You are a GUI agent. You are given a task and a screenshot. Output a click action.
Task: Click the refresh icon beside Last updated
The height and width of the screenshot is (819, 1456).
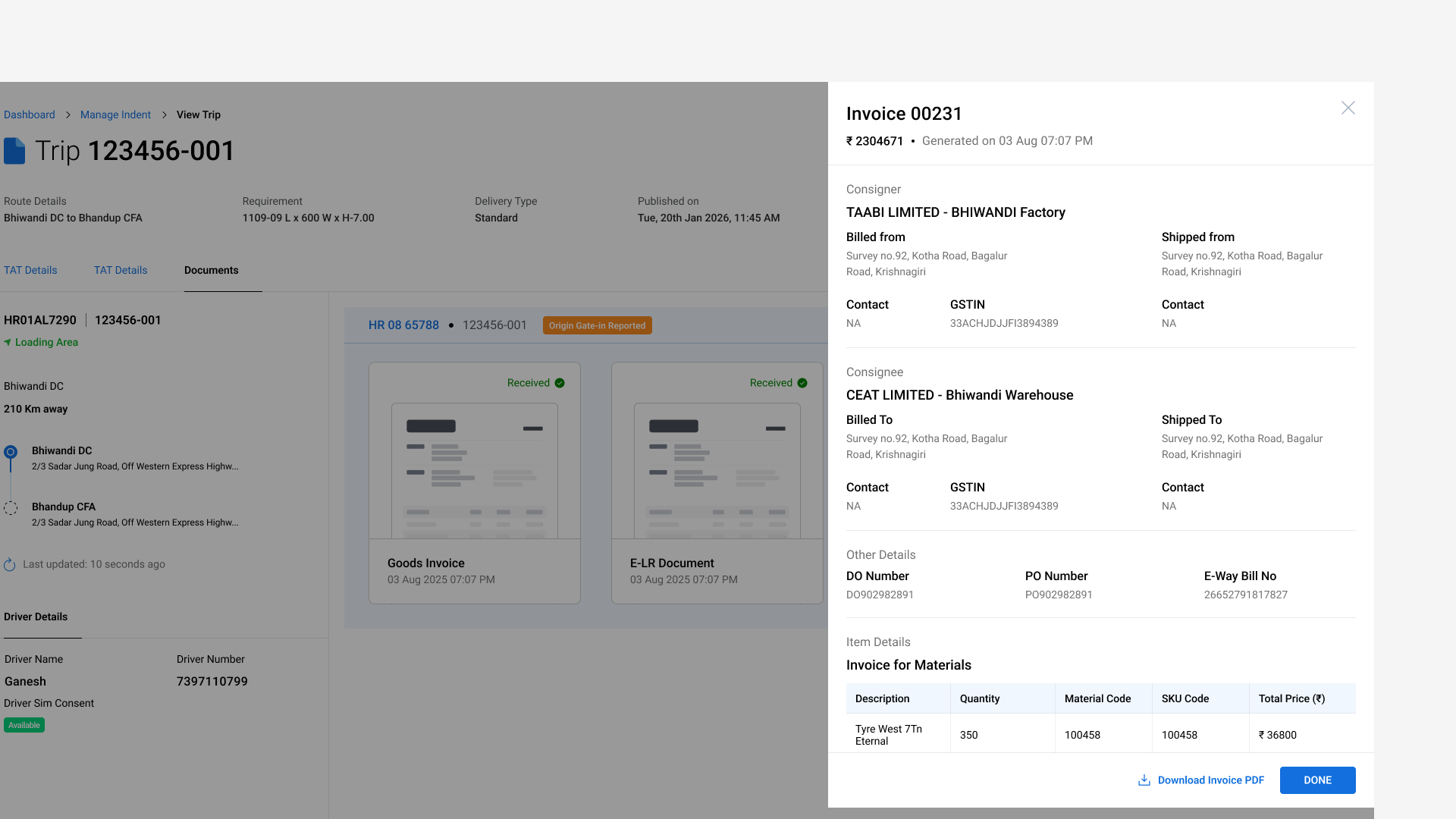pyautogui.click(x=10, y=564)
